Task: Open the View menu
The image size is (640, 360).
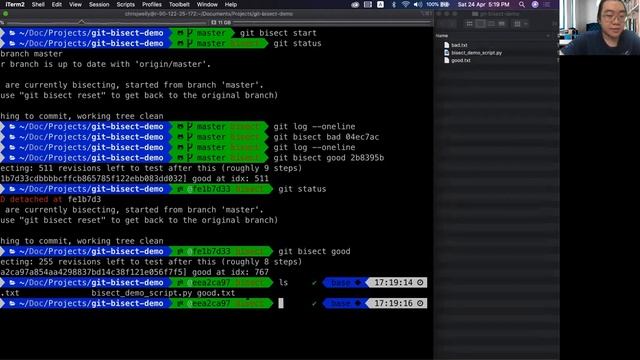Action: 75,4
